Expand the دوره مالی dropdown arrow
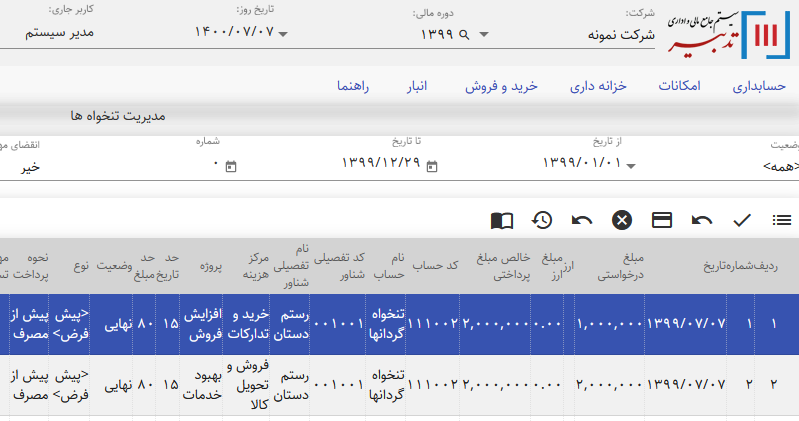The image size is (799, 421). pyautogui.click(x=484, y=35)
